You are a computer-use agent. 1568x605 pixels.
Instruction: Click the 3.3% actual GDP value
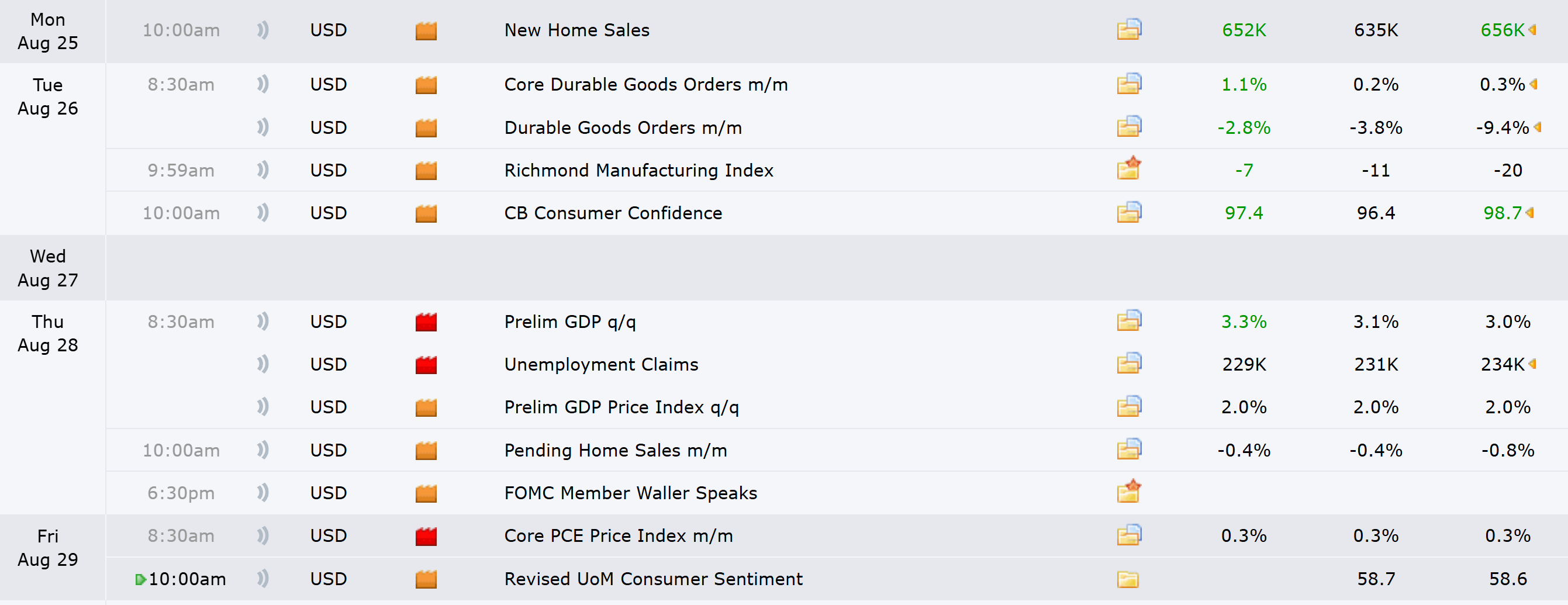(x=1244, y=321)
